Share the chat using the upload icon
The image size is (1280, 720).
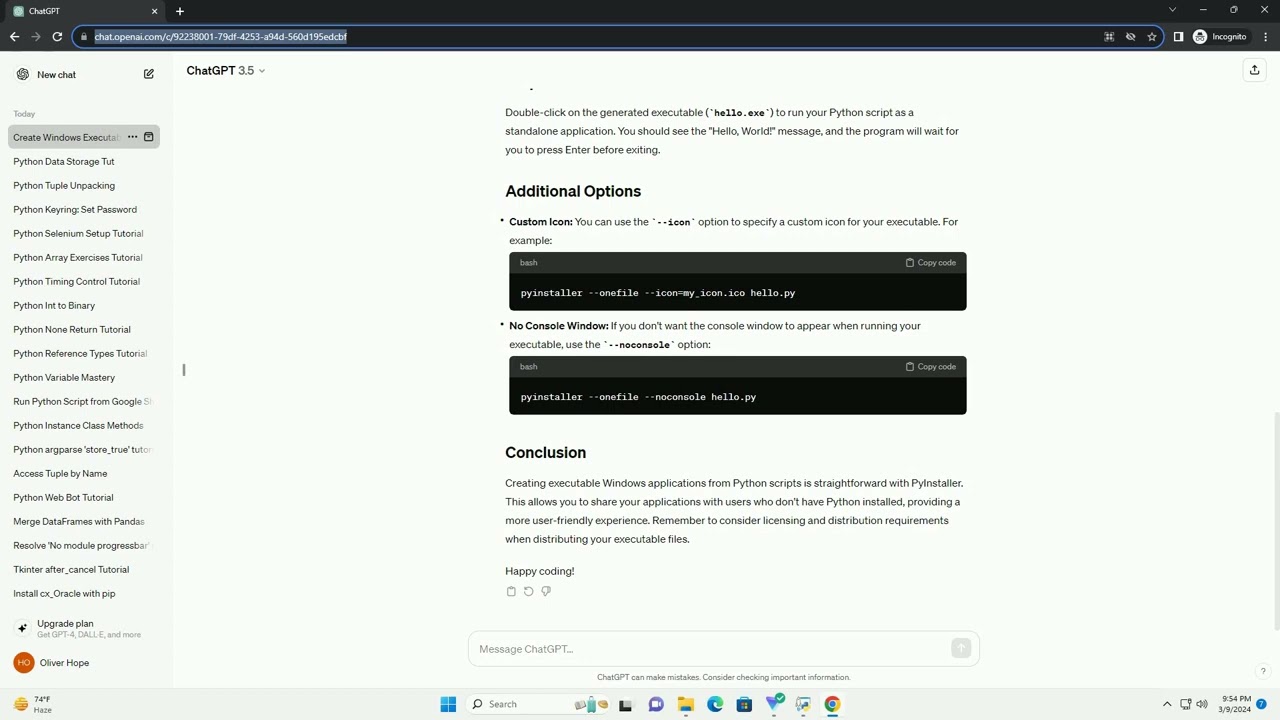point(1254,70)
